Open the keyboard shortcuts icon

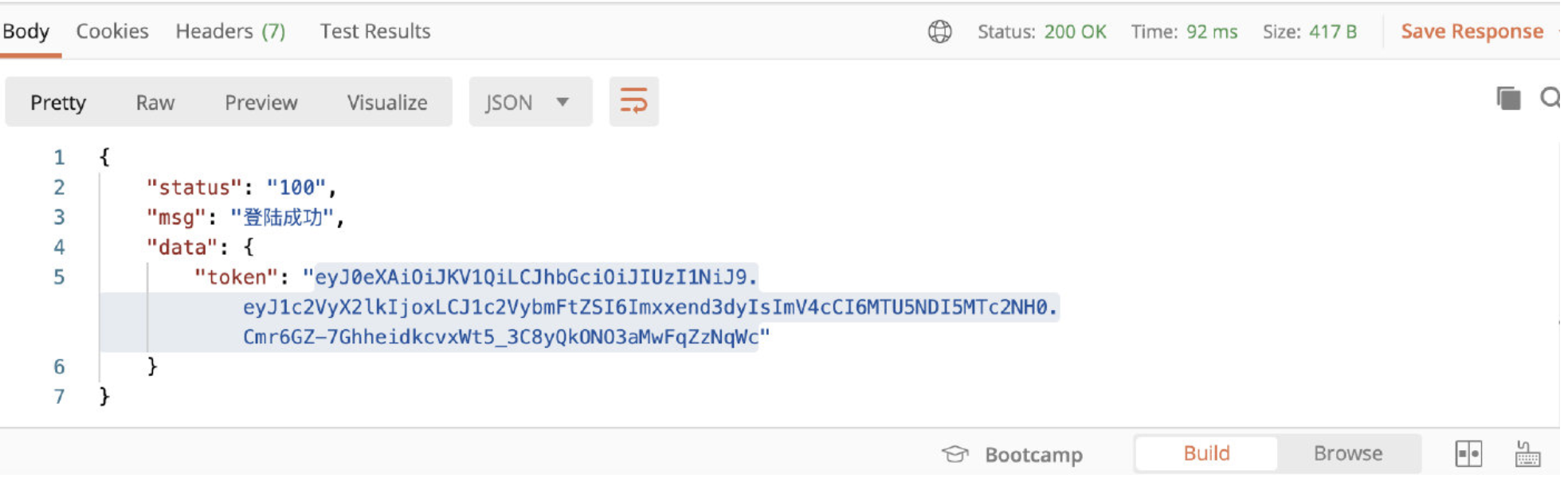pyautogui.click(x=1527, y=454)
